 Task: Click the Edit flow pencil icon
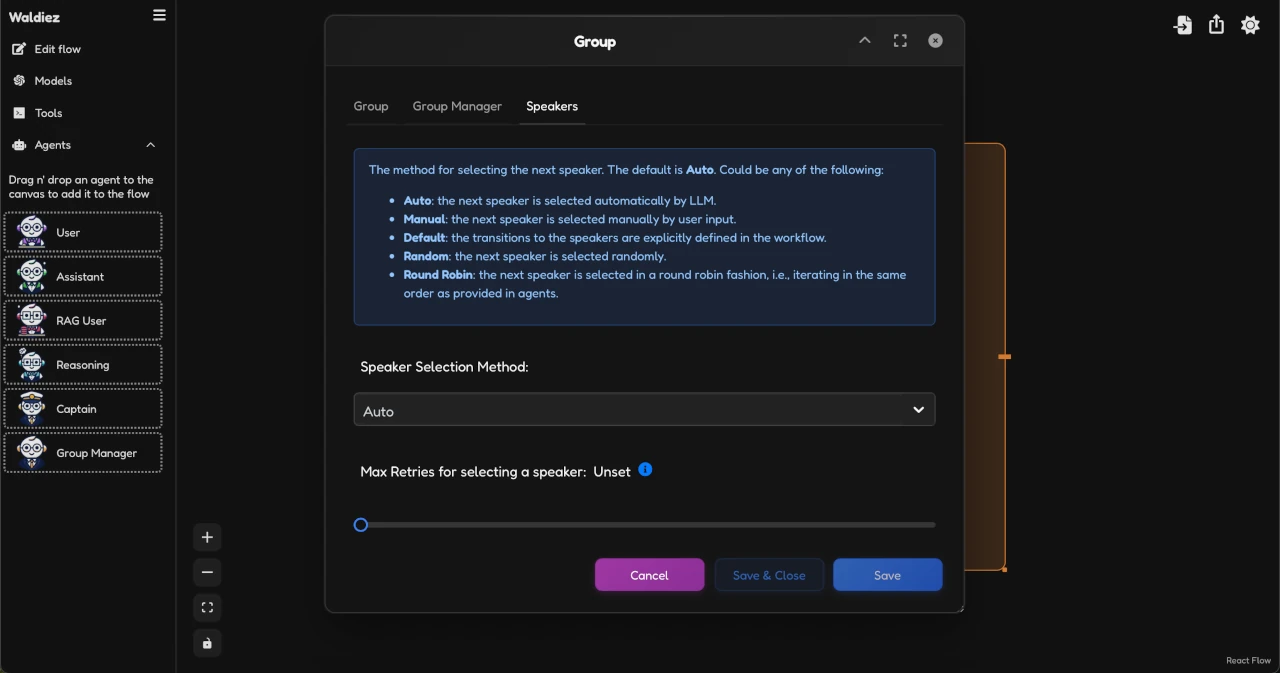click(19, 49)
